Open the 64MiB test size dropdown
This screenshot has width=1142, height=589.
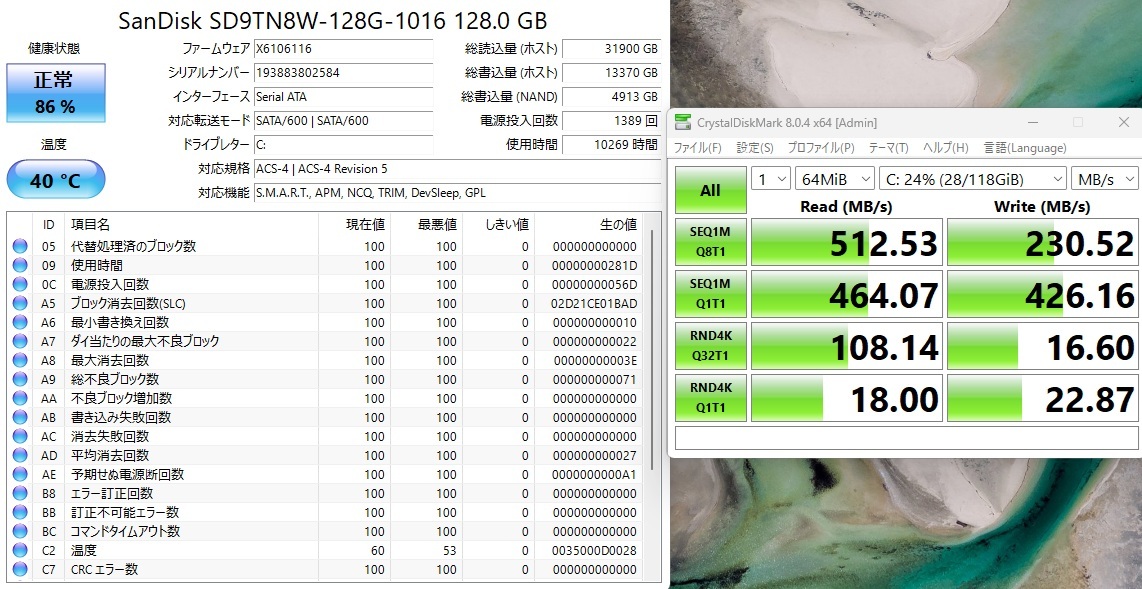click(835, 178)
